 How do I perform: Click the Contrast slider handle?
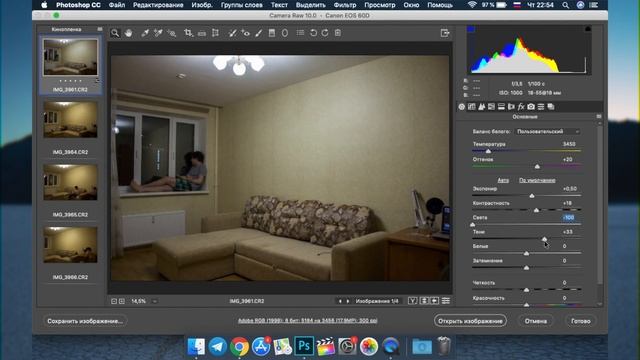(536, 210)
